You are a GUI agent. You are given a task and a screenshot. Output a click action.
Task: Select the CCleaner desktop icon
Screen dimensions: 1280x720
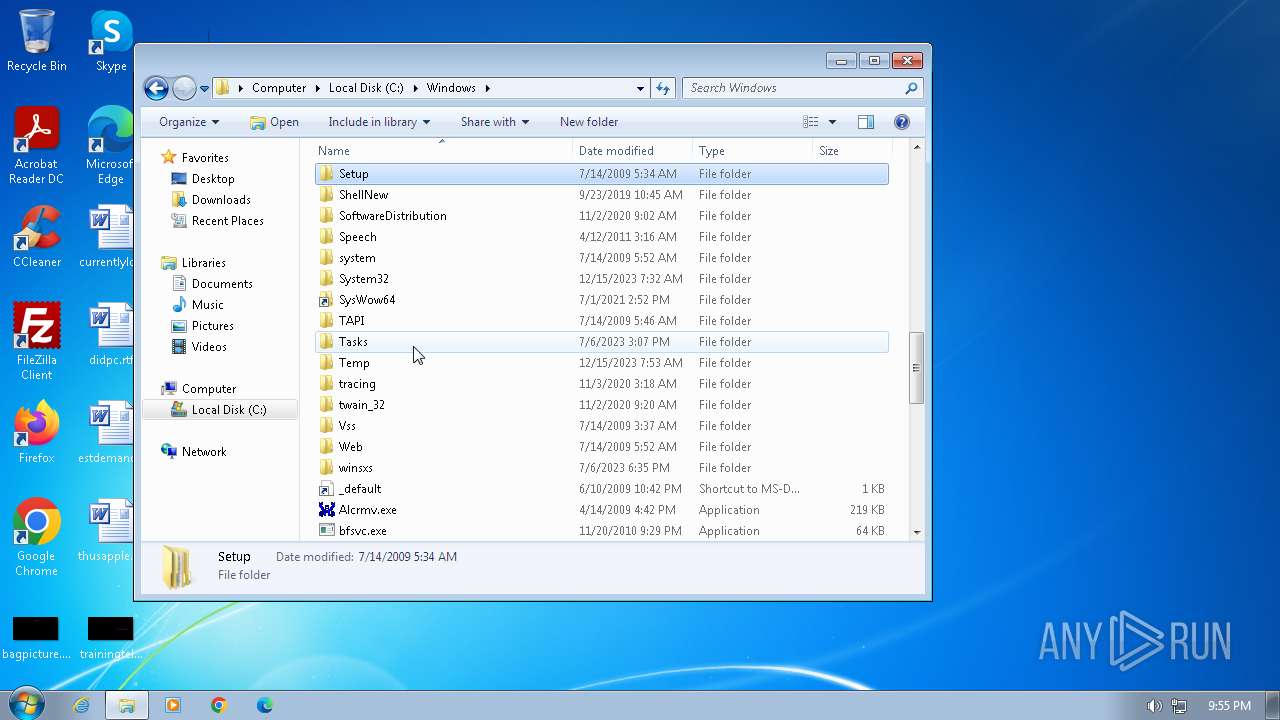[x=37, y=238]
